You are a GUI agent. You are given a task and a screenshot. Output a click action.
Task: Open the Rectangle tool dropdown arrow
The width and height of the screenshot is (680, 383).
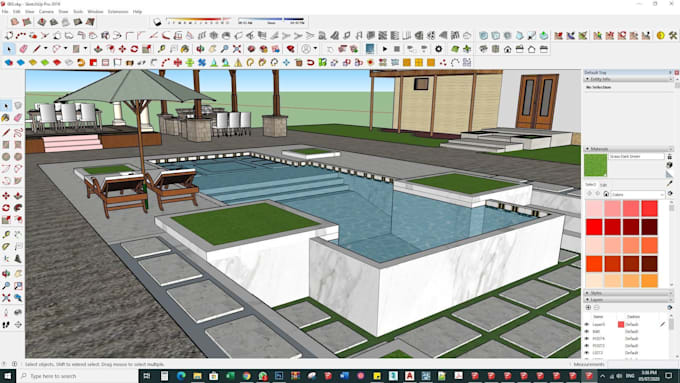point(85,49)
